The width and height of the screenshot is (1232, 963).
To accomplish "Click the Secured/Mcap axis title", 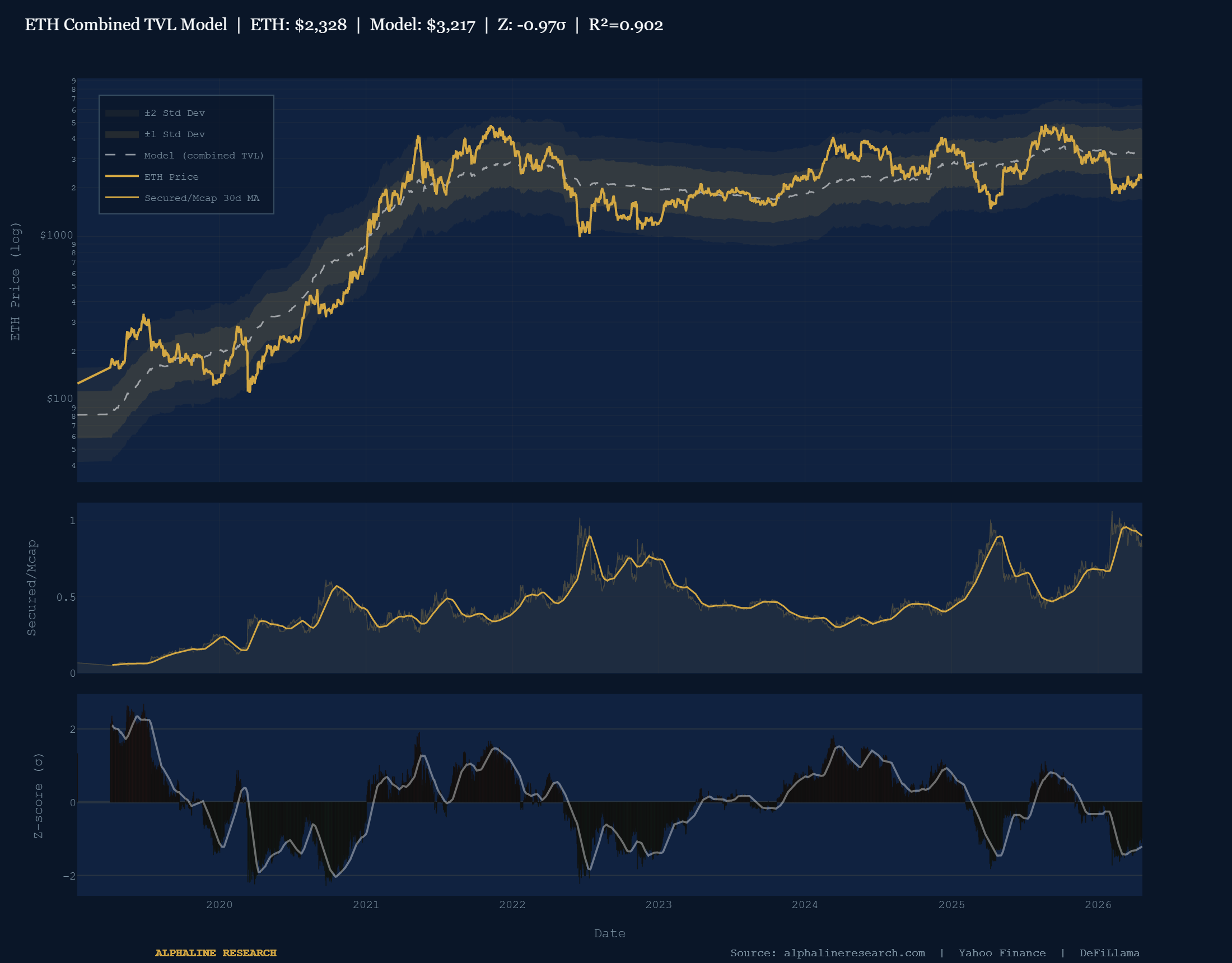I will [x=31, y=587].
